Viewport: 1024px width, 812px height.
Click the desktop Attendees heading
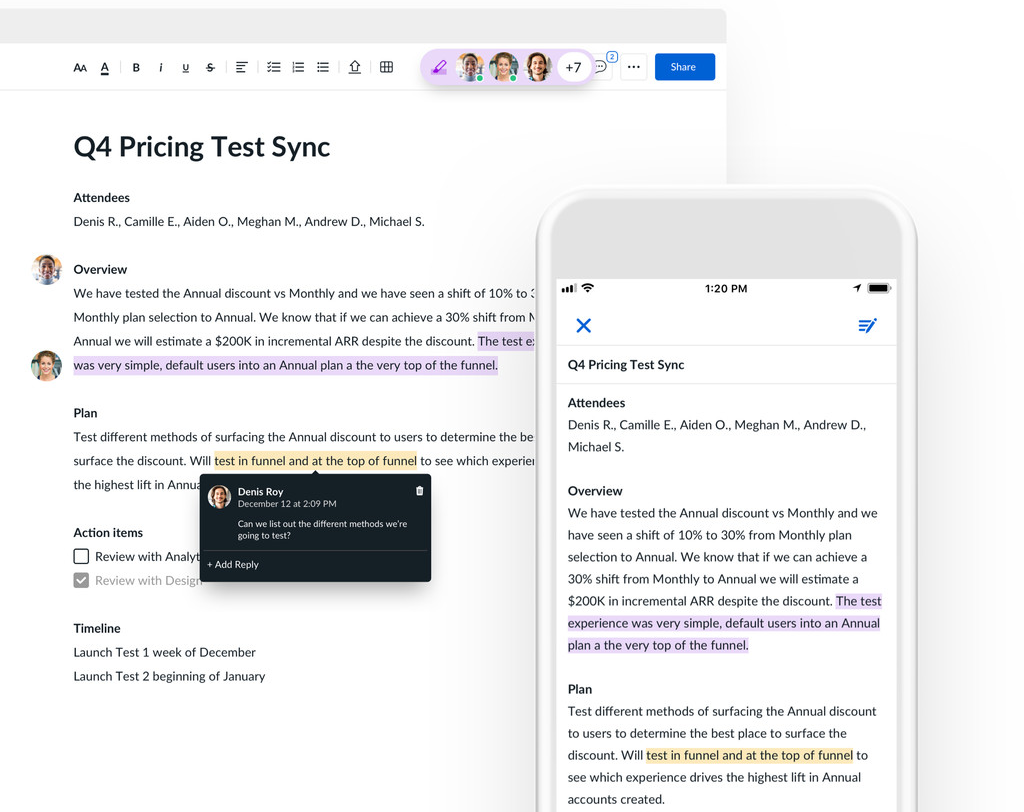(101, 197)
